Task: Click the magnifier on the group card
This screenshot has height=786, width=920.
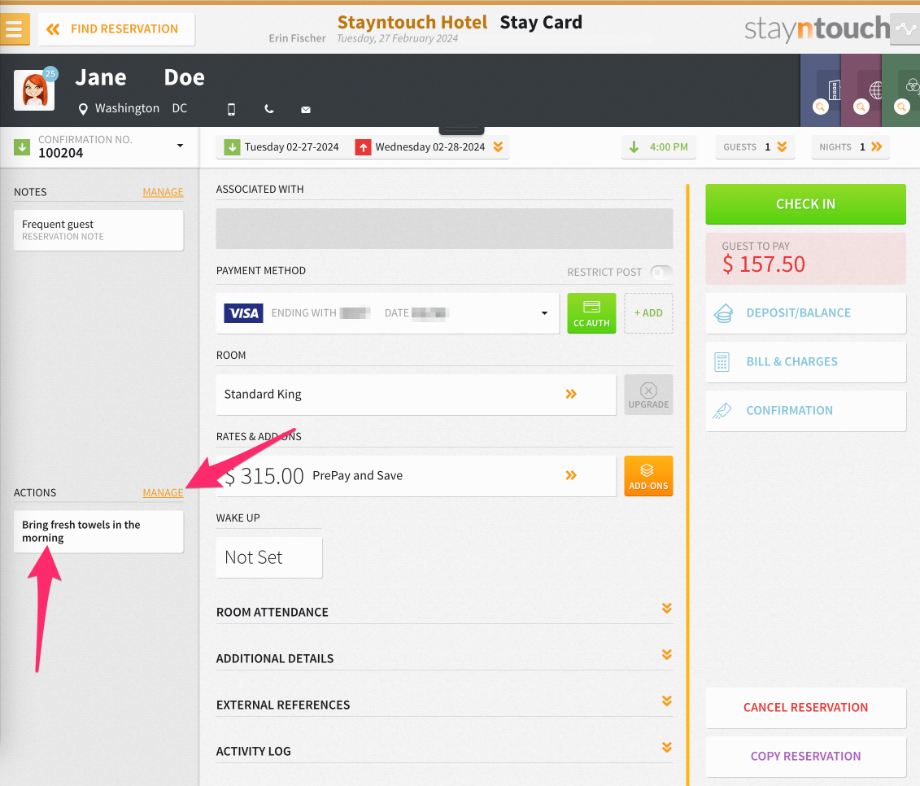Action: pyautogui.click(x=902, y=107)
